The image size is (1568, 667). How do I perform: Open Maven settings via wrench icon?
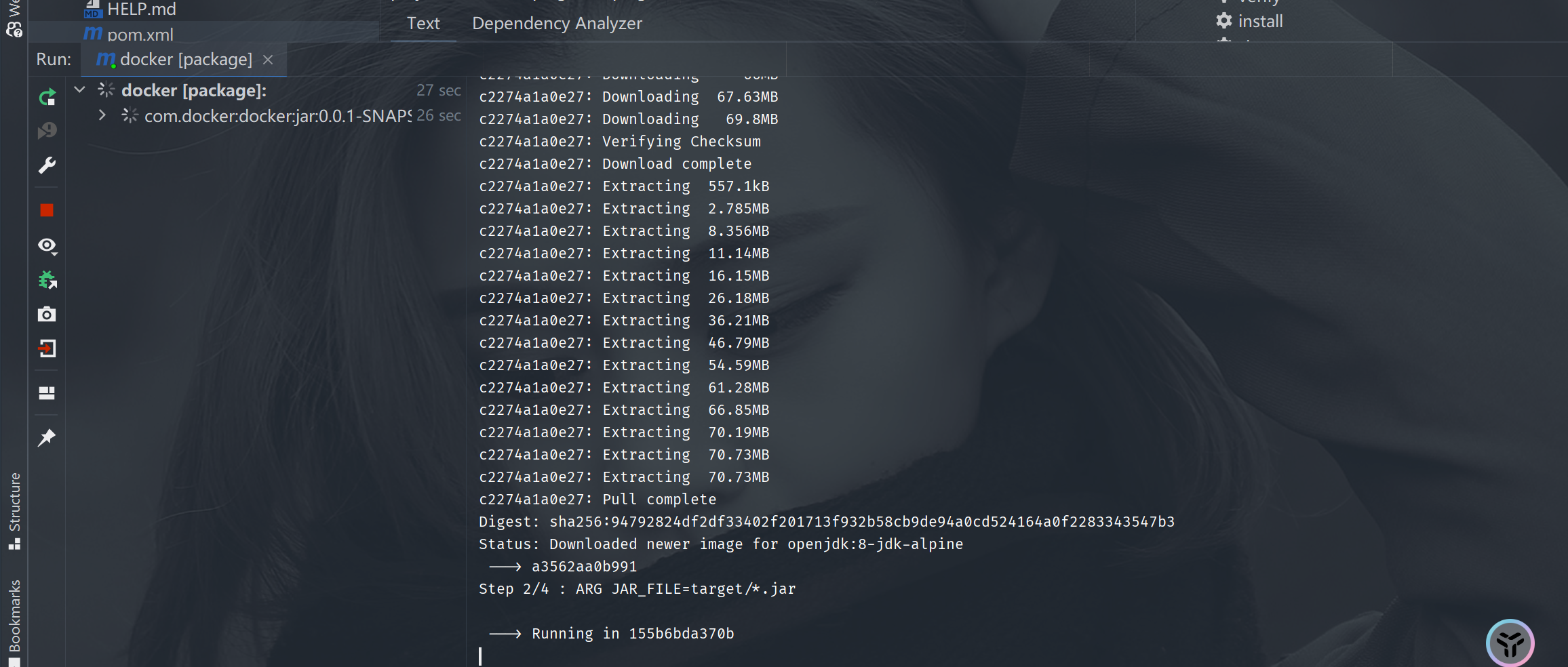click(47, 165)
